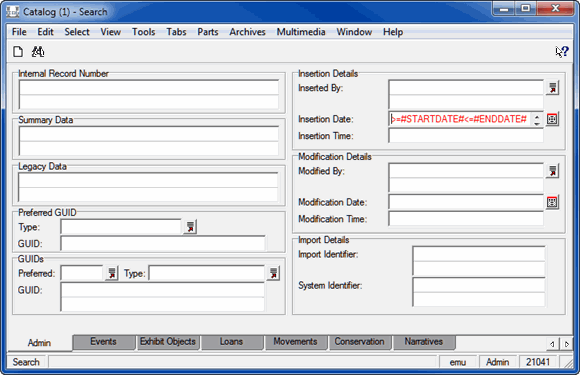Click the Summary Data field
Screen dimensions: 580x375
(149, 141)
